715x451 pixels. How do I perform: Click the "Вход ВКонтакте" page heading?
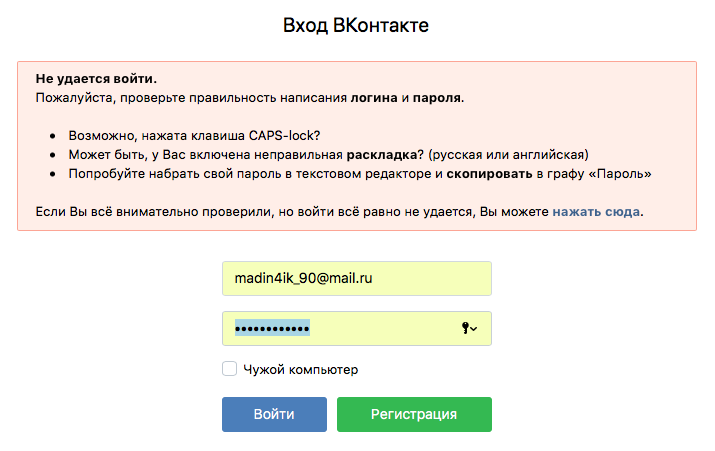(356, 25)
